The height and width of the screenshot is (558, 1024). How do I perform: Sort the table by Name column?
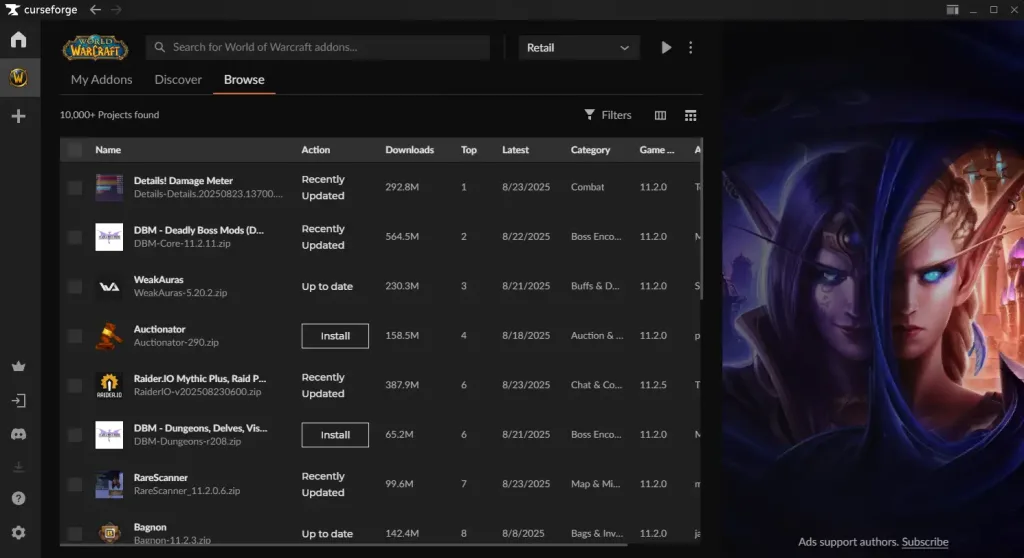pyautogui.click(x=108, y=150)
